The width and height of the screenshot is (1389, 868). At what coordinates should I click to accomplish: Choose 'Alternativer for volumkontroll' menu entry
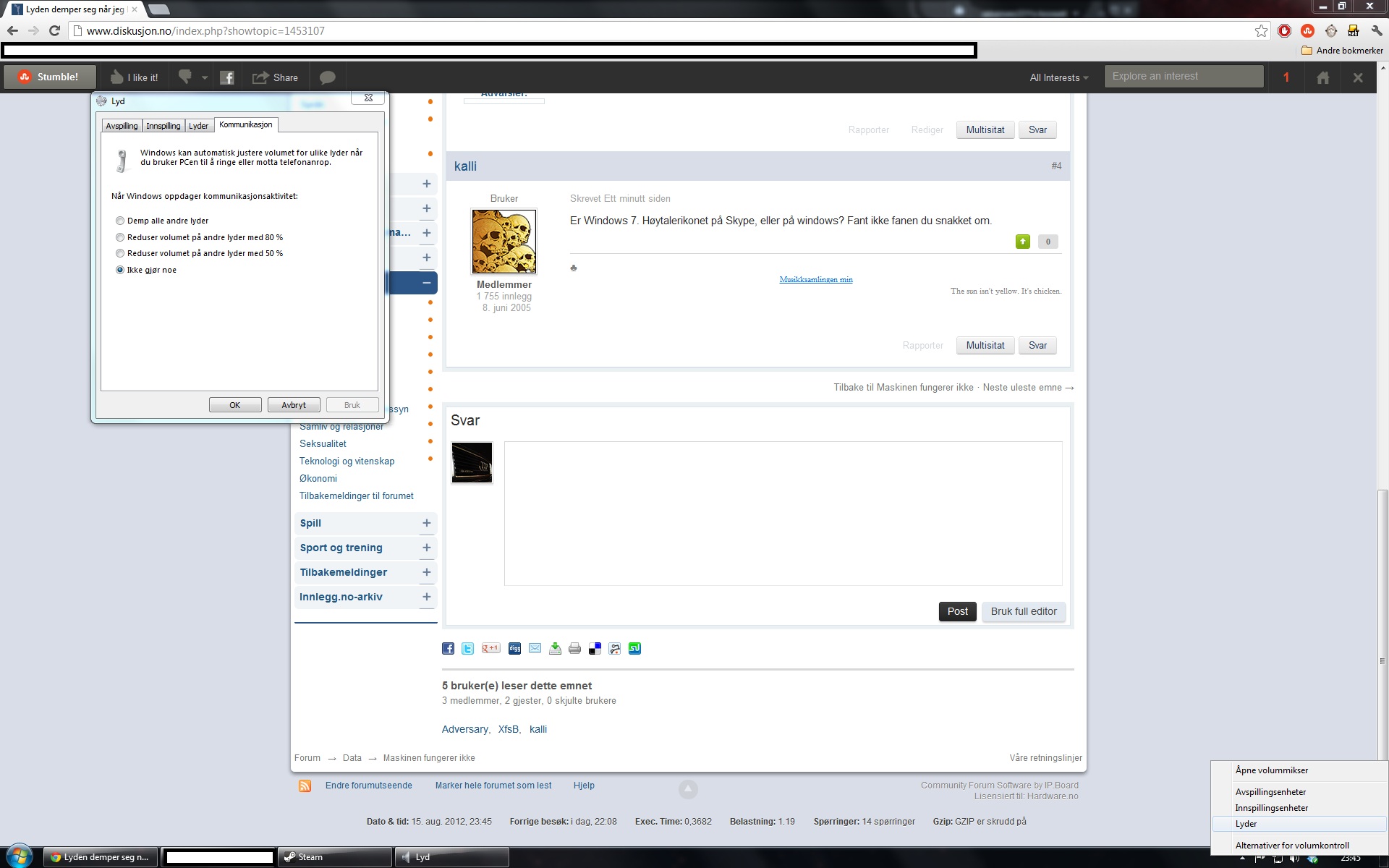coord(1299,846)
